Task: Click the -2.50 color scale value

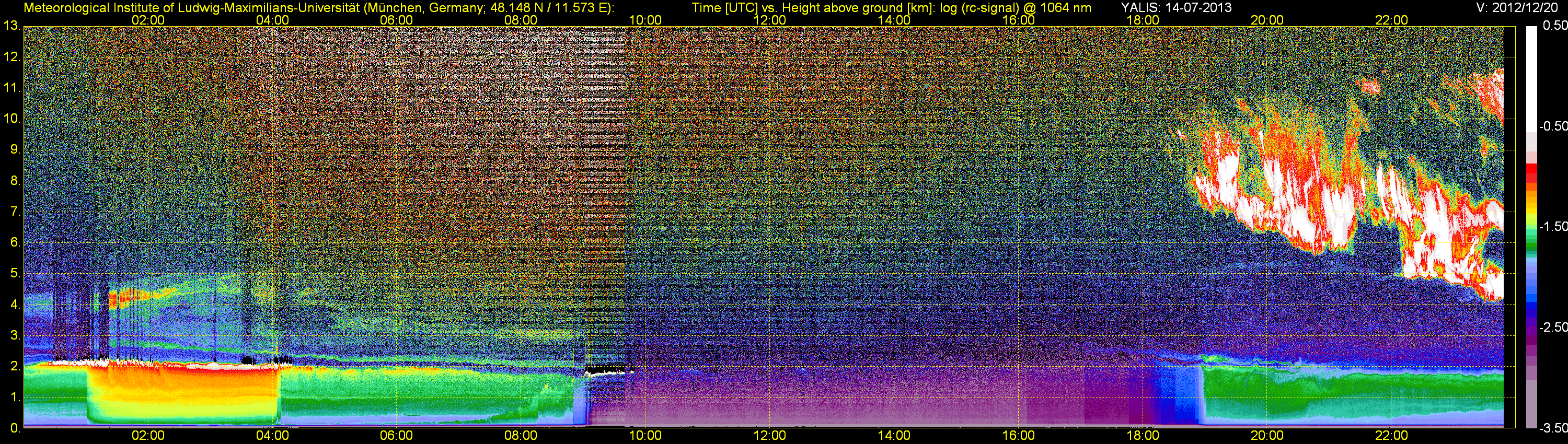Action: point(1553,326)
